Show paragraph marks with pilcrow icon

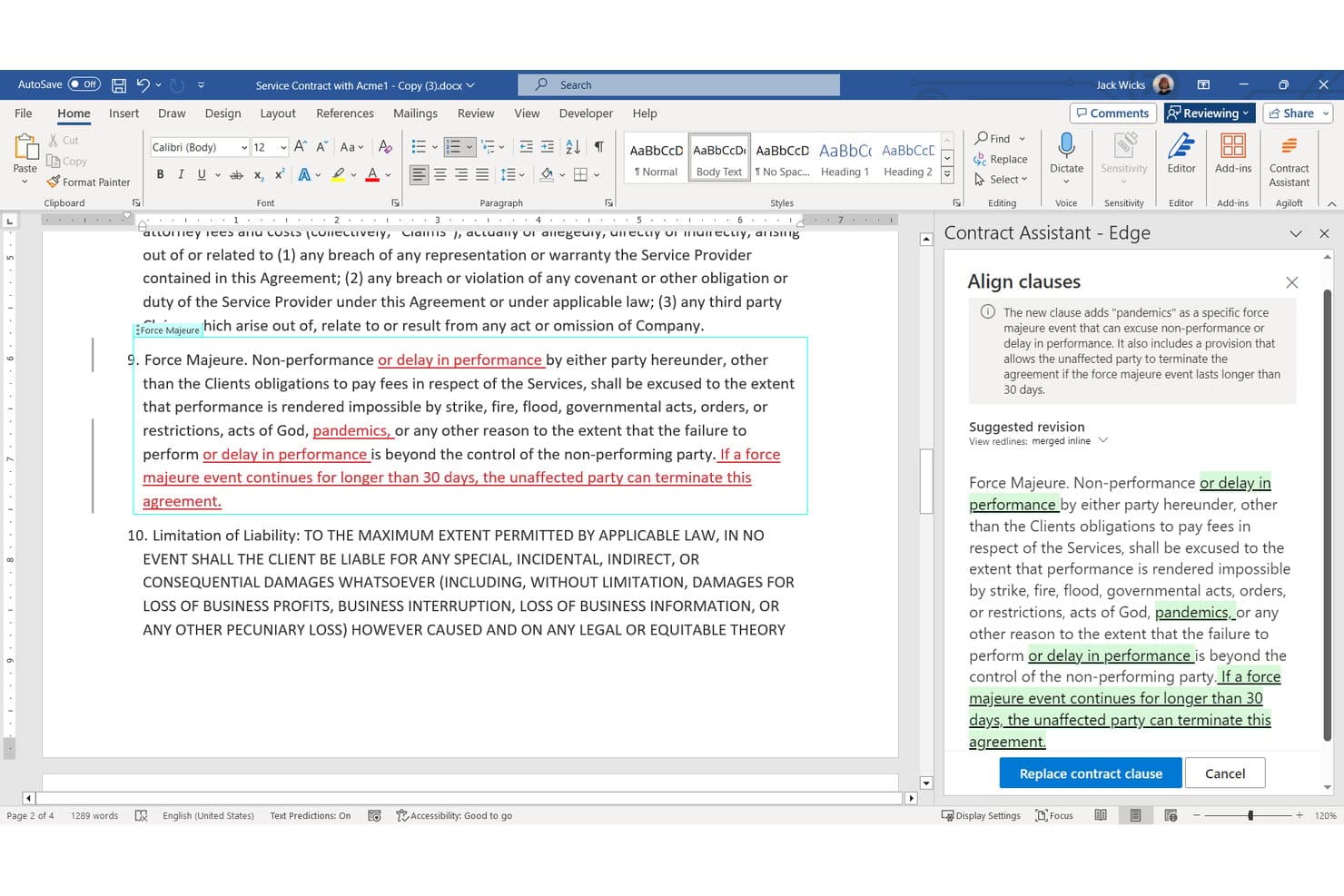pyautogui.click(x=598, y=147)
